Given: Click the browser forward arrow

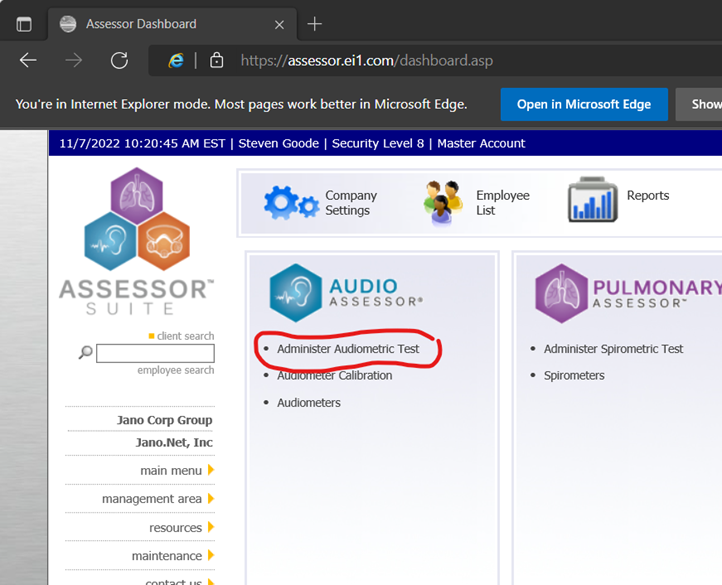Looking at the screenshot, I should coord(74,60).
